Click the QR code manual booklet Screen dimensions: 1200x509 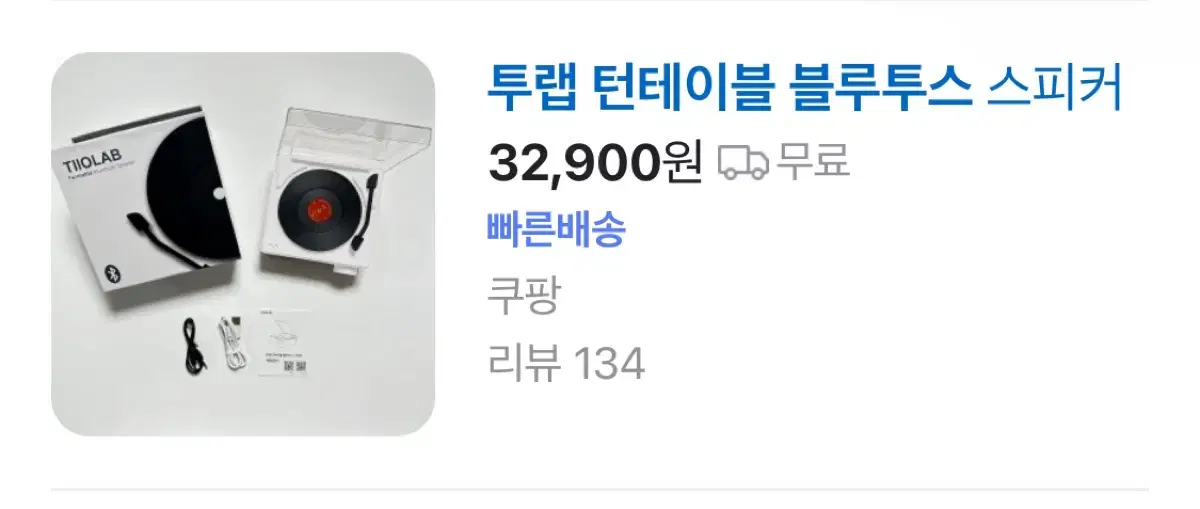pyautogui.click(x=283, y=345)
